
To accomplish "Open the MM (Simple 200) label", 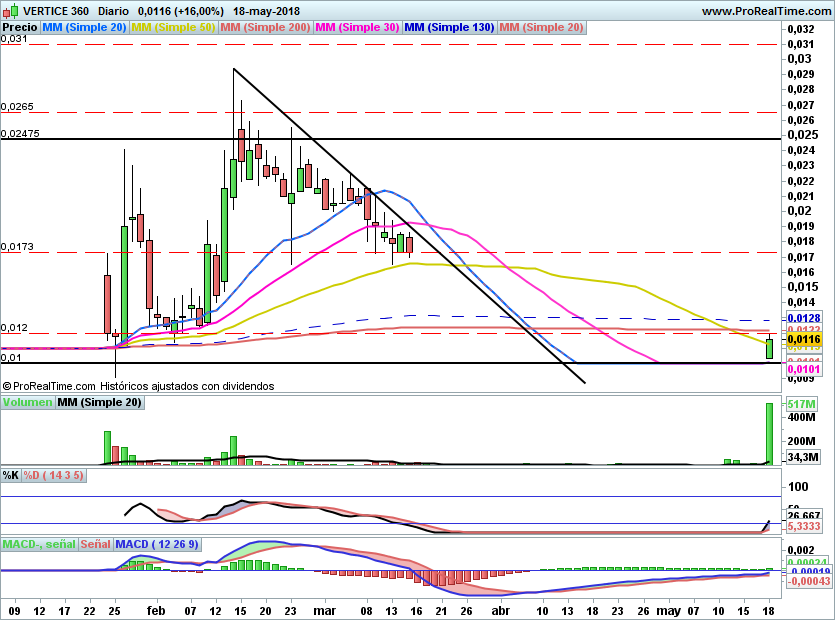I will pyautogui.click(x=265, y=27).
